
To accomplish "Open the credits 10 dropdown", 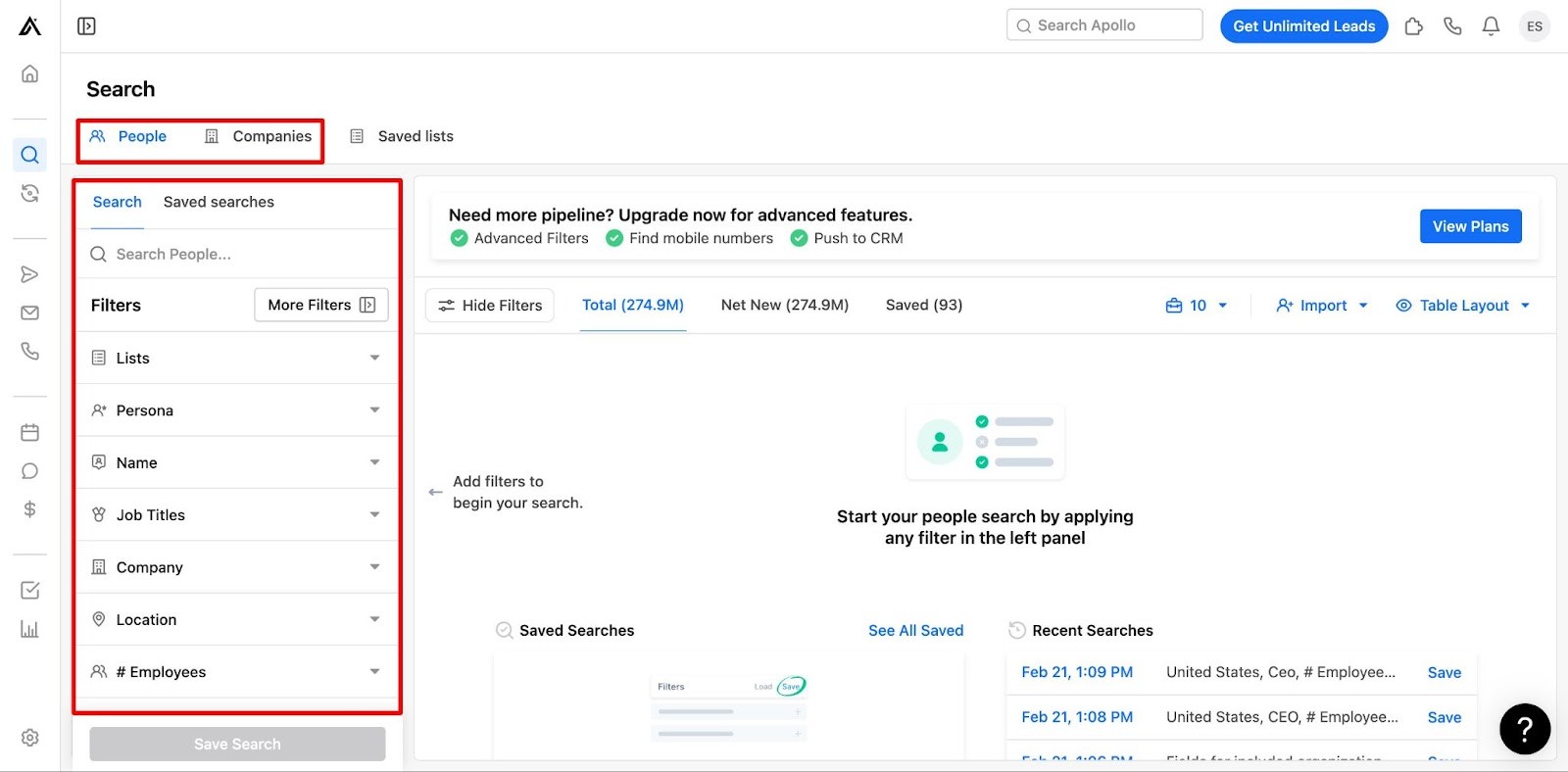I will 1196,306.
